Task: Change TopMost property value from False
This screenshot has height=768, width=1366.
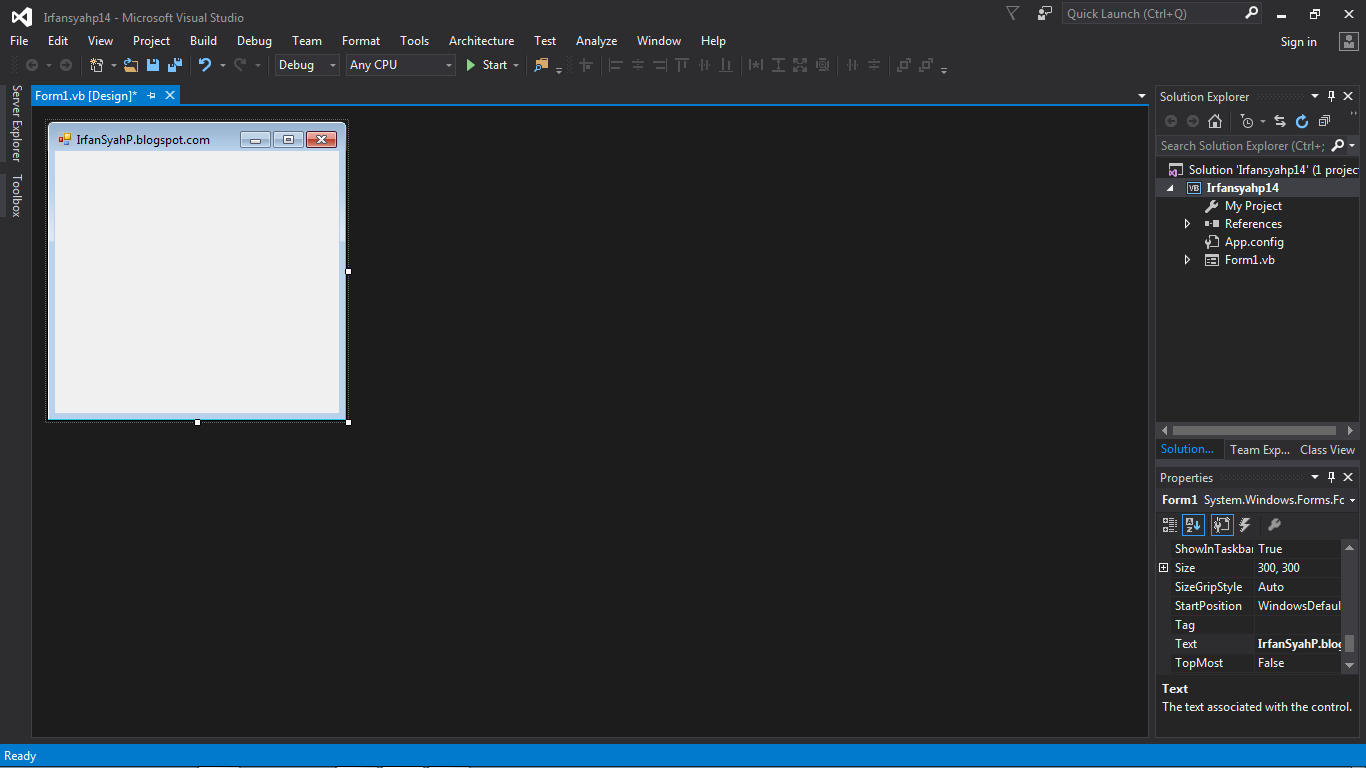Action: (x=1297, y=662)
